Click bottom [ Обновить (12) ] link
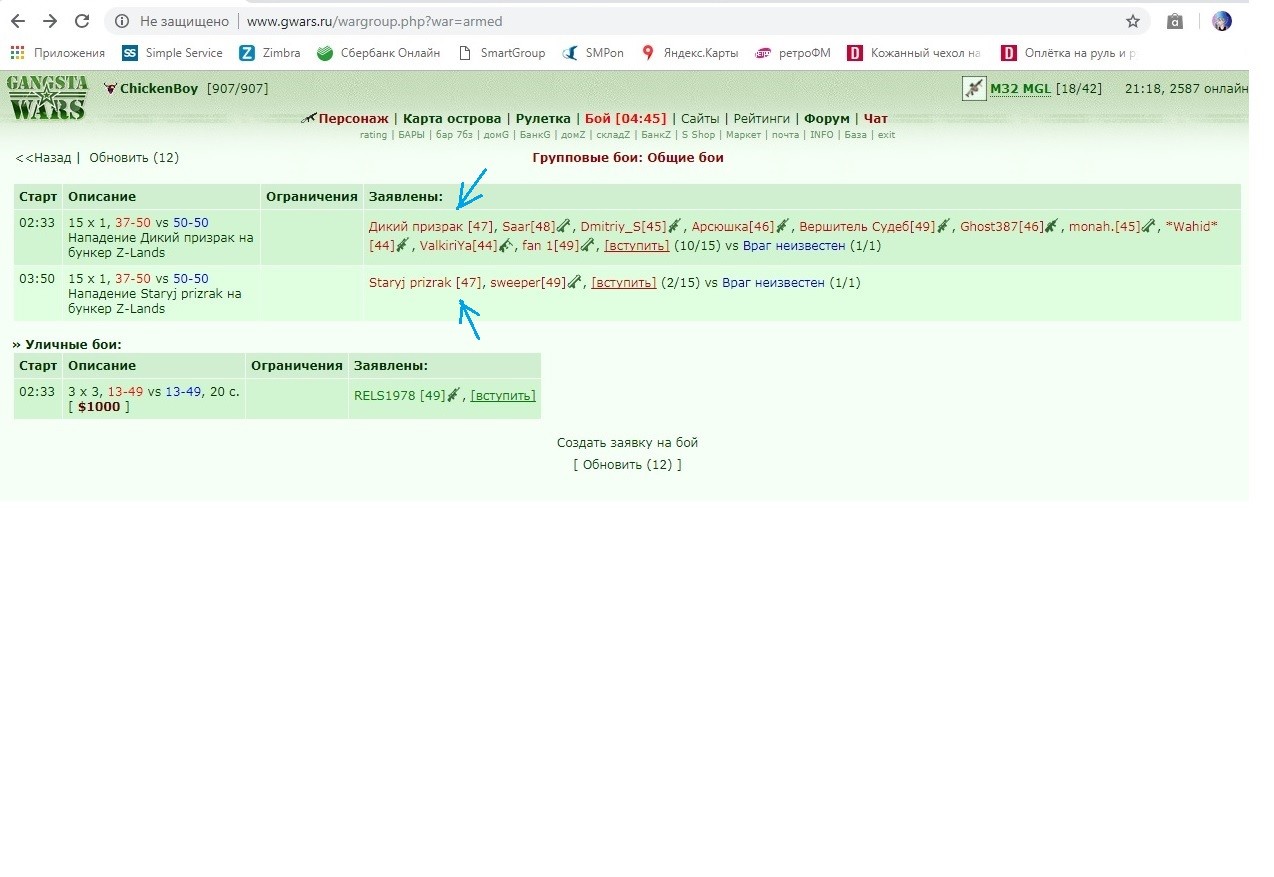Image resolution: width=1274 pixels, height=877 pixels. coord(627,465)
